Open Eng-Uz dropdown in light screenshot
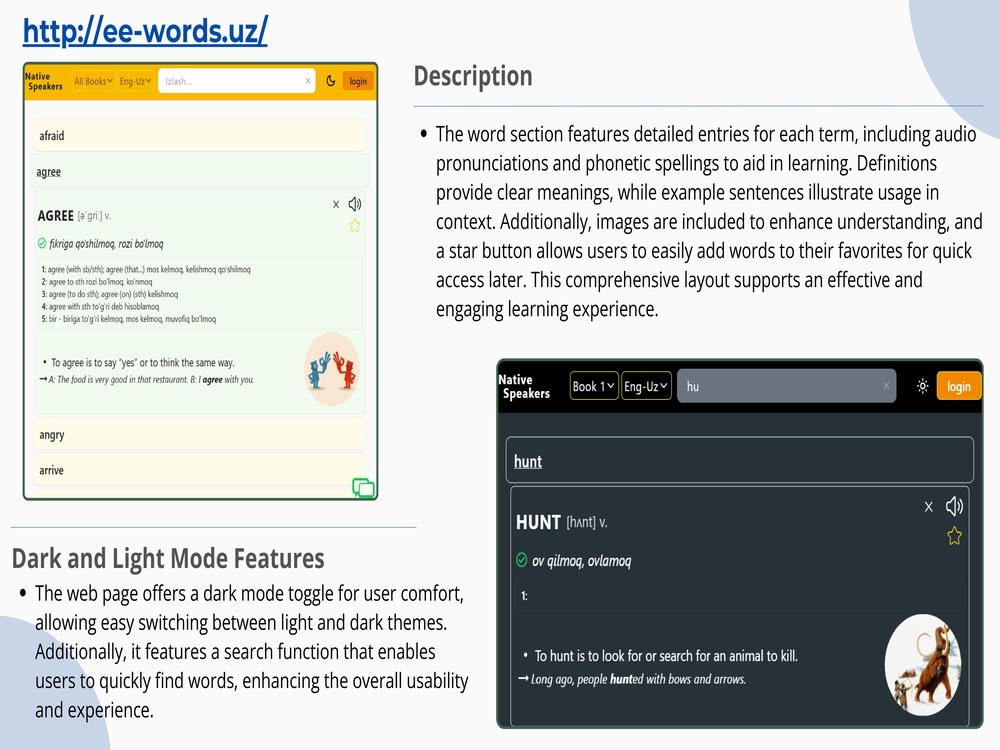Image resolution: width=1000 pixels, height=750 pixels. [135, 81]
